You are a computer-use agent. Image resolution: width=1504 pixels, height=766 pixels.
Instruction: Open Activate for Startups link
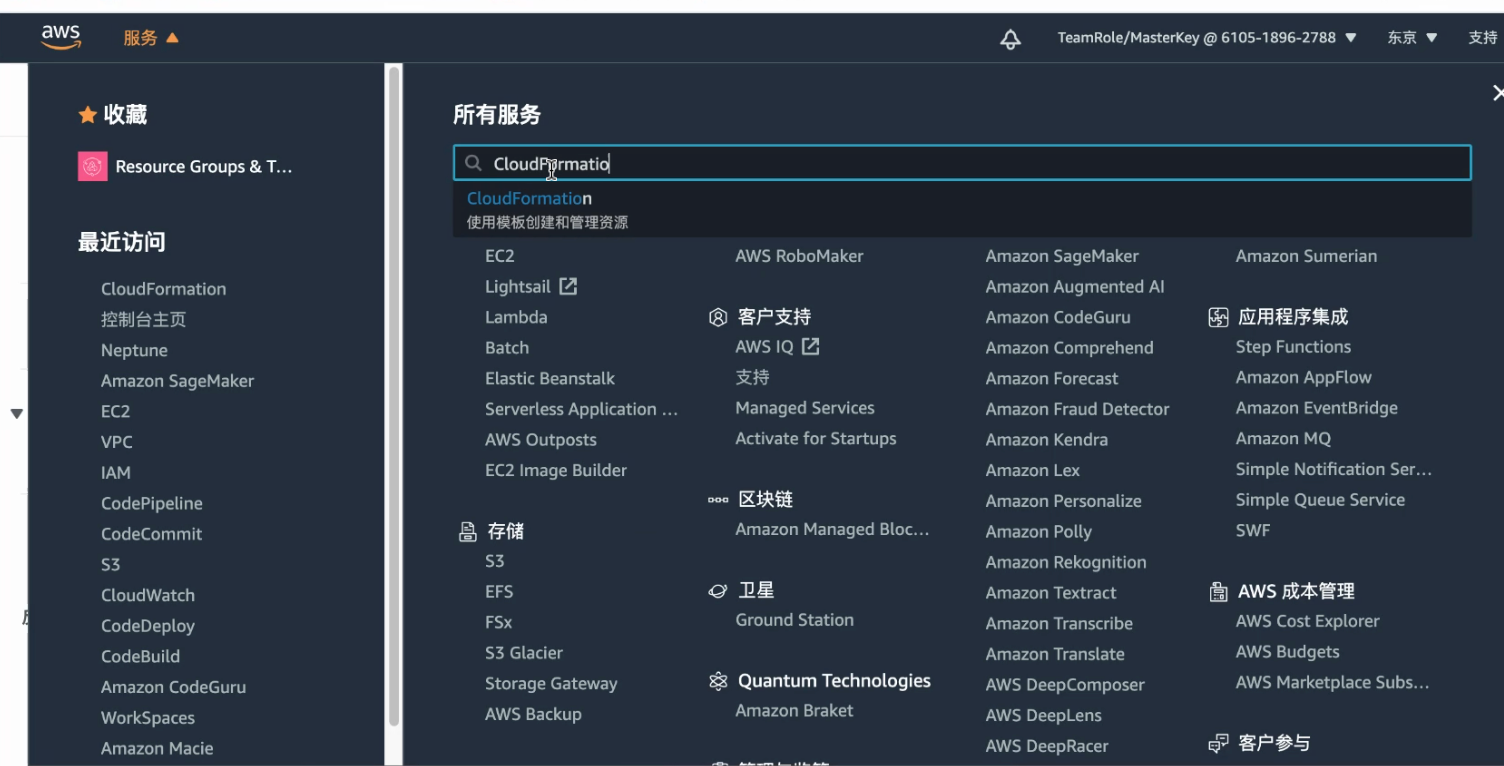coord(815,439)
